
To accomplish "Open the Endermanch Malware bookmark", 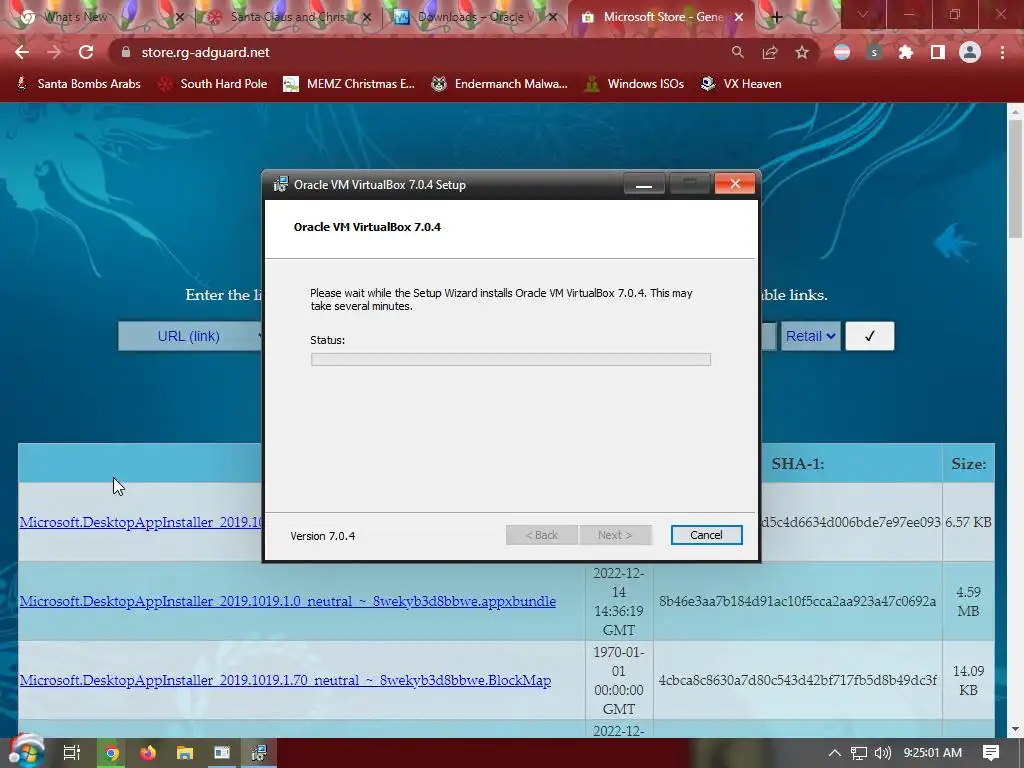I will coord(500,84).
